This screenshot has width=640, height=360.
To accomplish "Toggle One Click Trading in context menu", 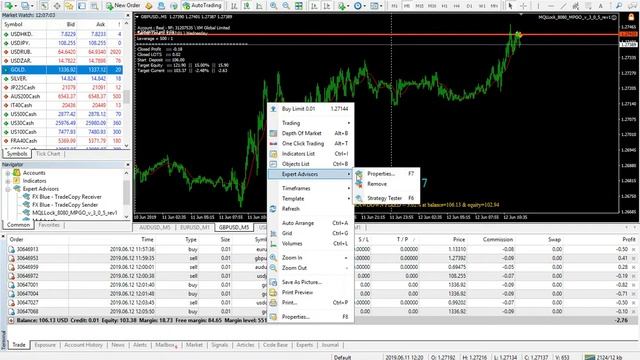I will pyautogui.click(x=311, y=143).
